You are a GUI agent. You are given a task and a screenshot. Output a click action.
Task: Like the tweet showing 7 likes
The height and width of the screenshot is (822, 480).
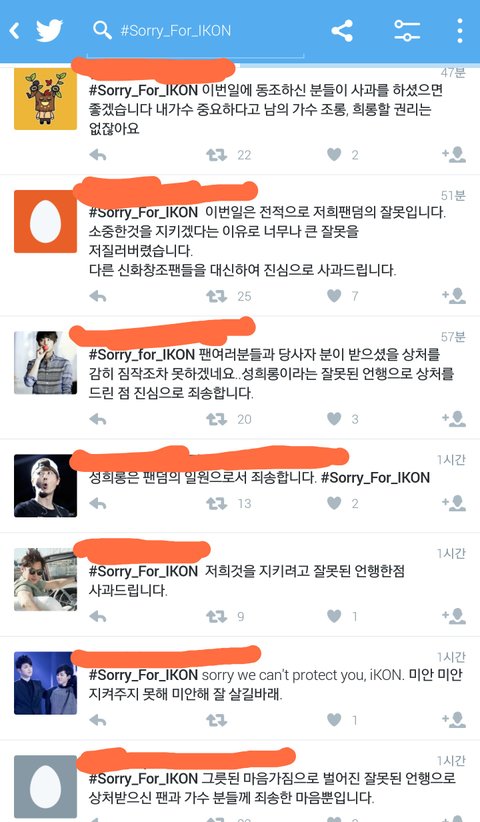click(x=334, y=296)
